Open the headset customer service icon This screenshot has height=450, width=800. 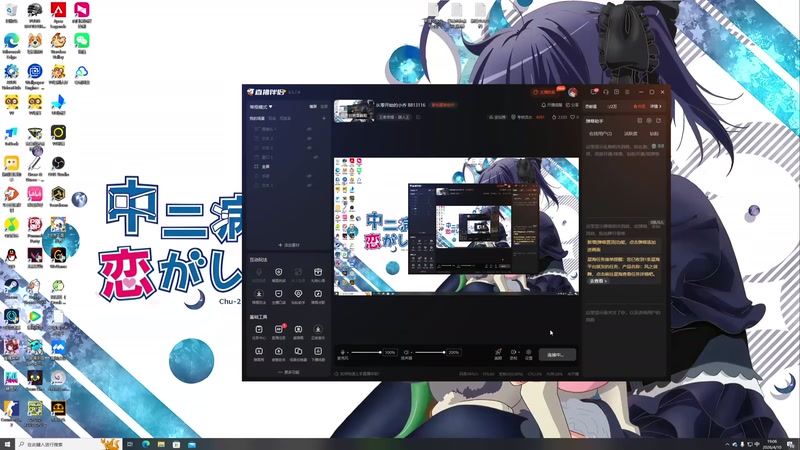click(606, 92)
